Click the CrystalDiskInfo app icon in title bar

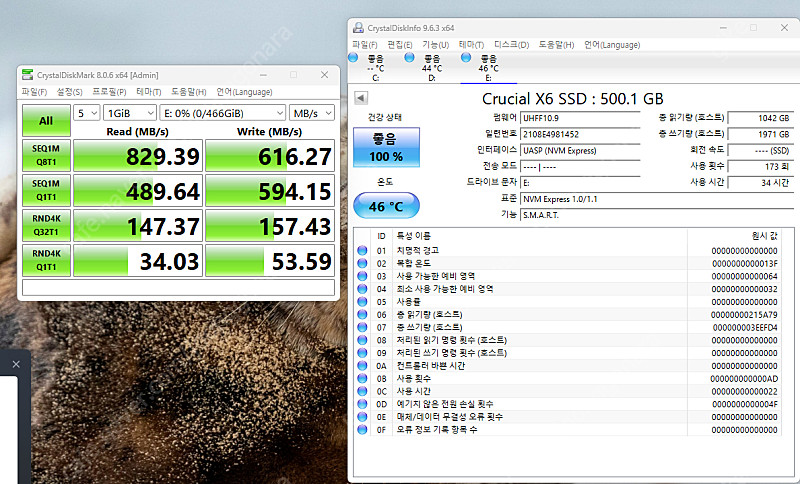point(359,28)
